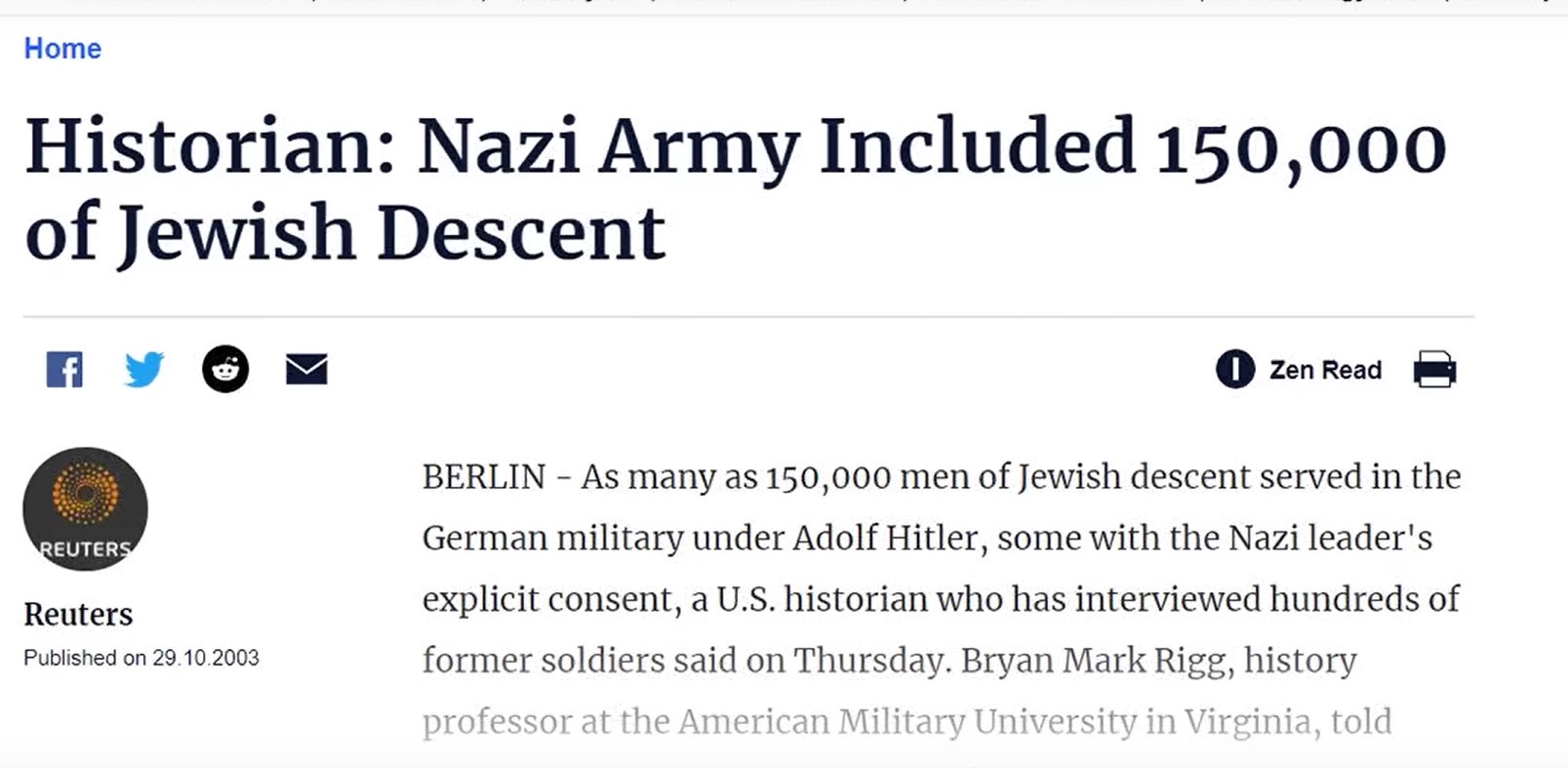
Task: Share the article on Reddit
Action: [x=225, y=369]
